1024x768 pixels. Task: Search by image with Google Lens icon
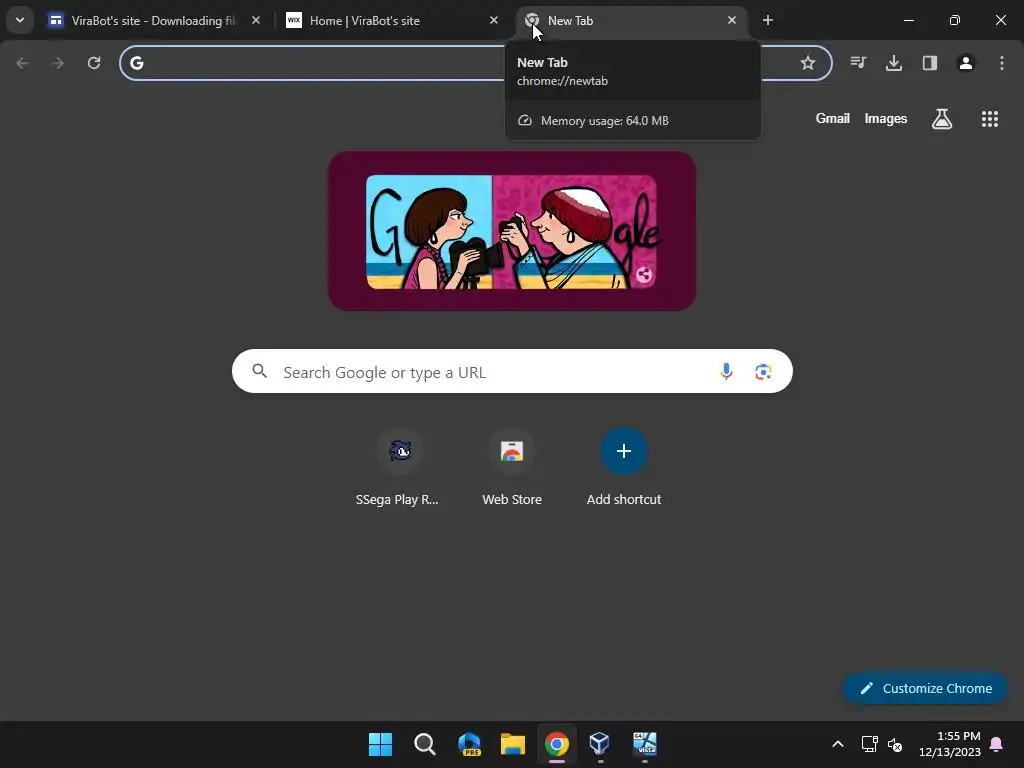coord(763,372)
